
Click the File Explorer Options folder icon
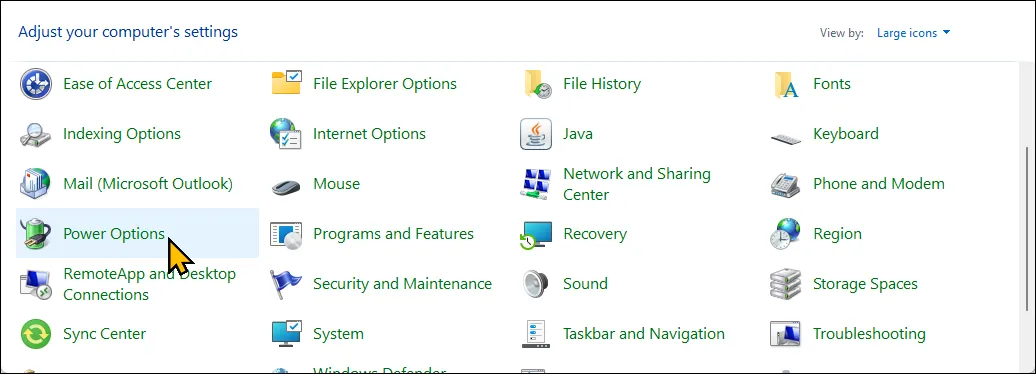point(287,84)
